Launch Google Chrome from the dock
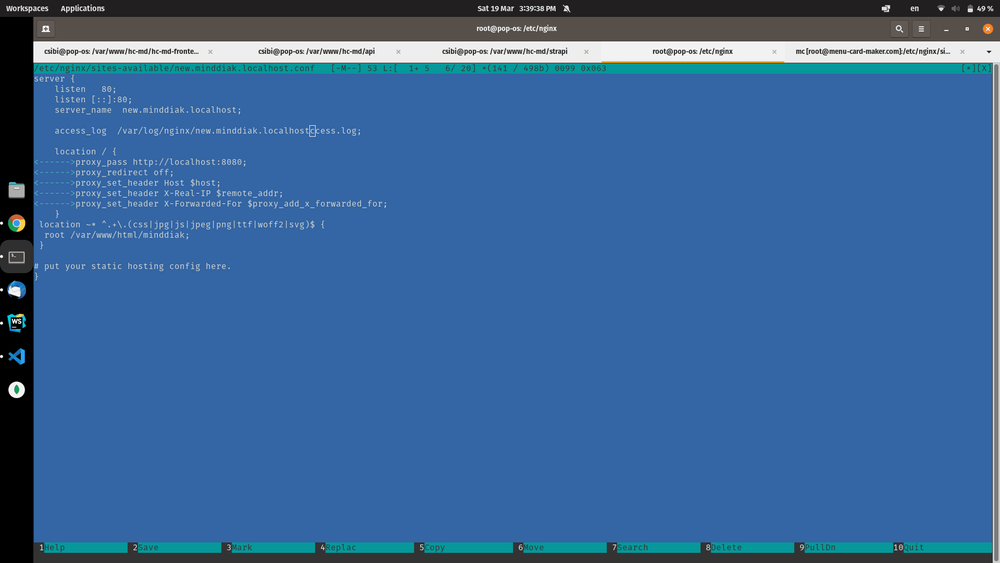This screenshot has width=1000, height=563. point(16,223)
